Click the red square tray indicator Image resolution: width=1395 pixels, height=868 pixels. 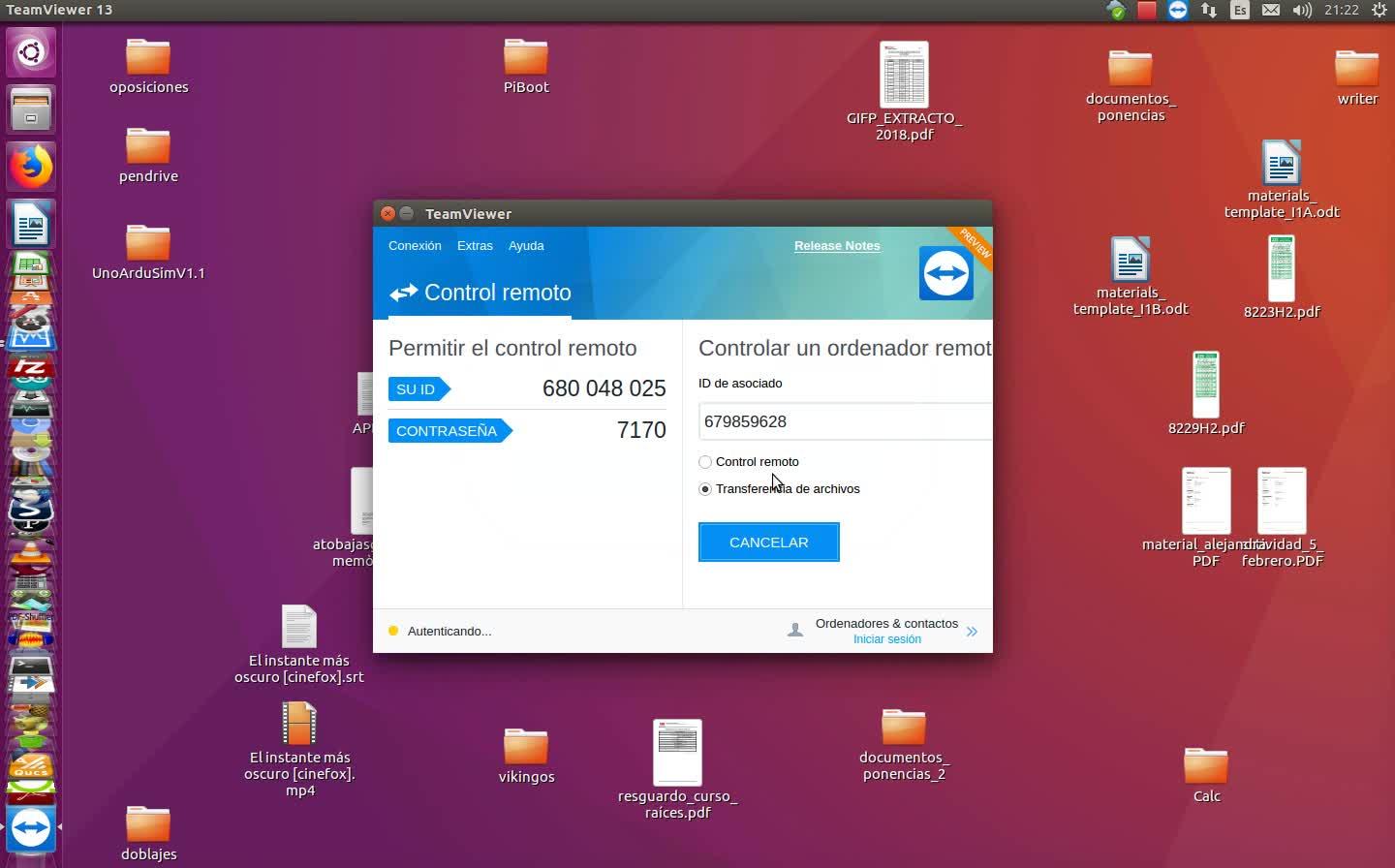(1147, 11)
